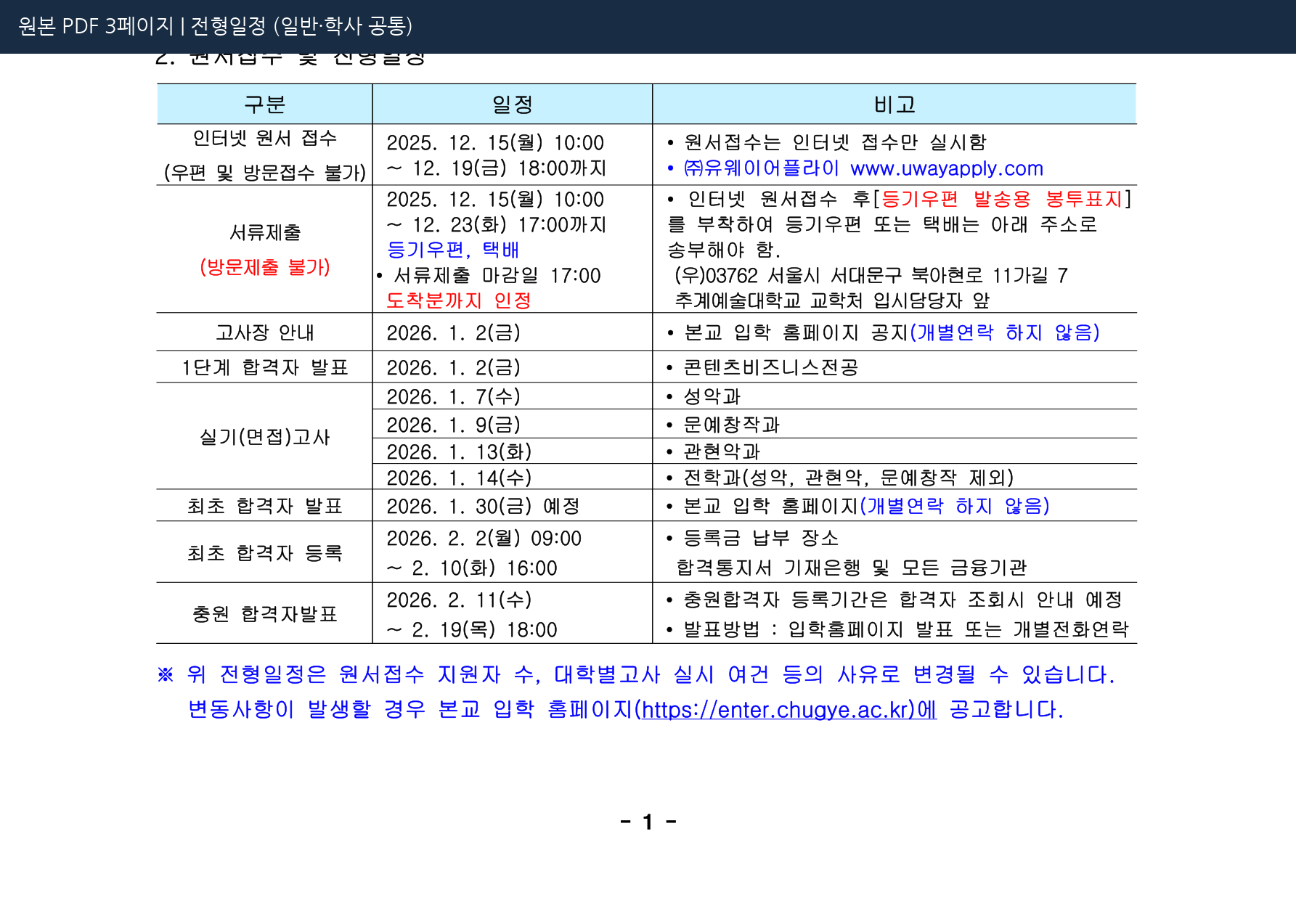
Task: Click the '1단계 합격자 발표' row label
Action: click(x=265, y=367)
